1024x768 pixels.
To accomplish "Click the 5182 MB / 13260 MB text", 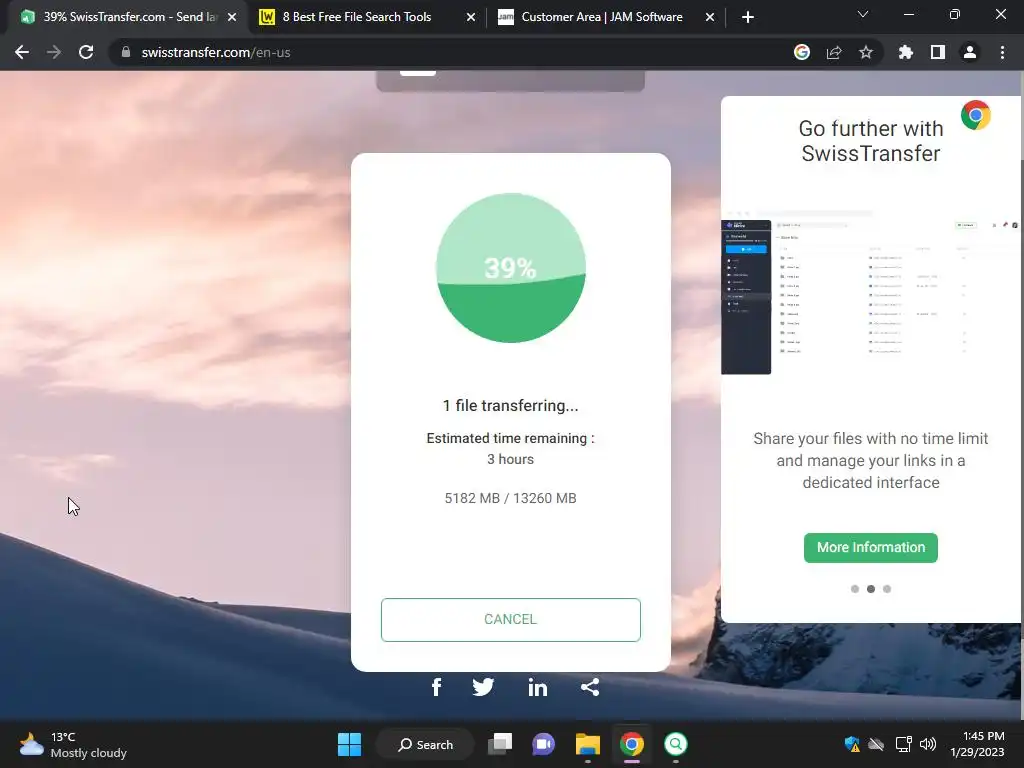I will point(511,498).
